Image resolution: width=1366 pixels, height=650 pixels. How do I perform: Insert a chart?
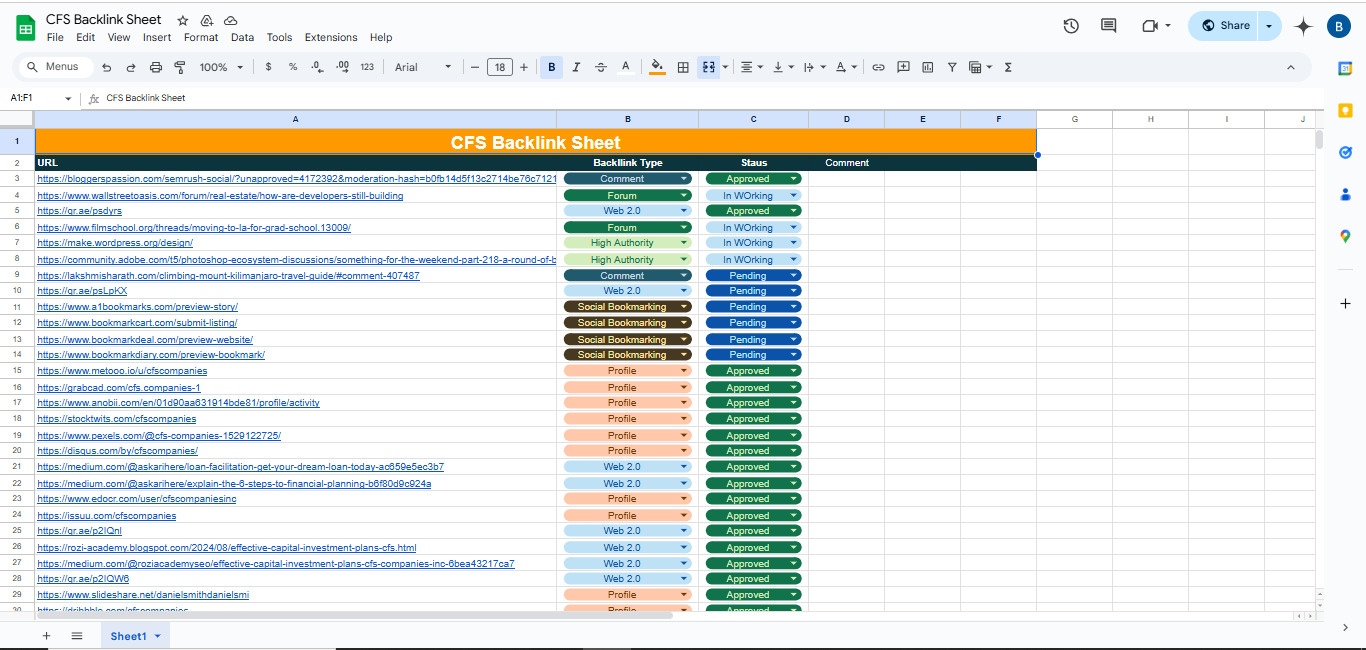click(x=927, y=67)
